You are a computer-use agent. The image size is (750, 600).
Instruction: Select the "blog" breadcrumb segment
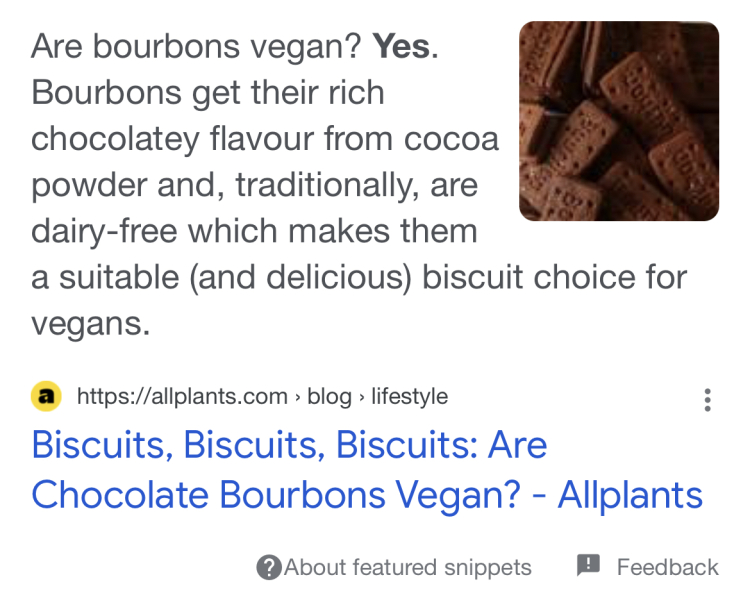click(x=329, y=397)
